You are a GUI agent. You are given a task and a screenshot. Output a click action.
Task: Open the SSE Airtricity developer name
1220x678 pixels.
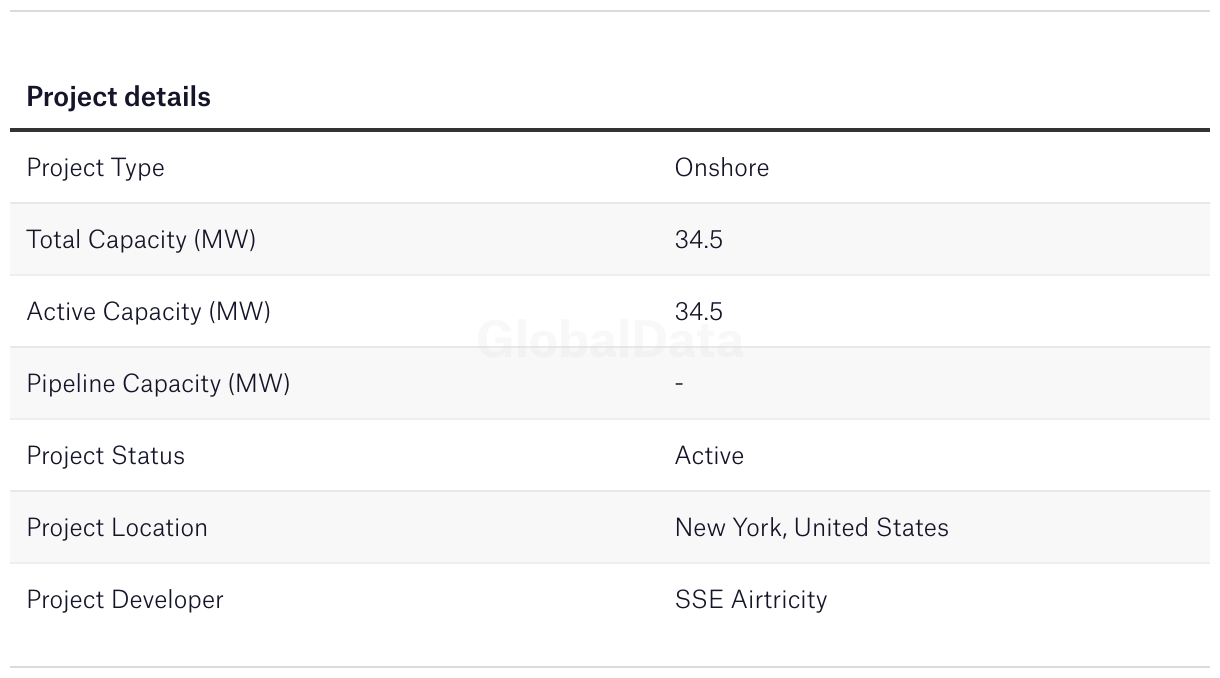pos(751,600)
